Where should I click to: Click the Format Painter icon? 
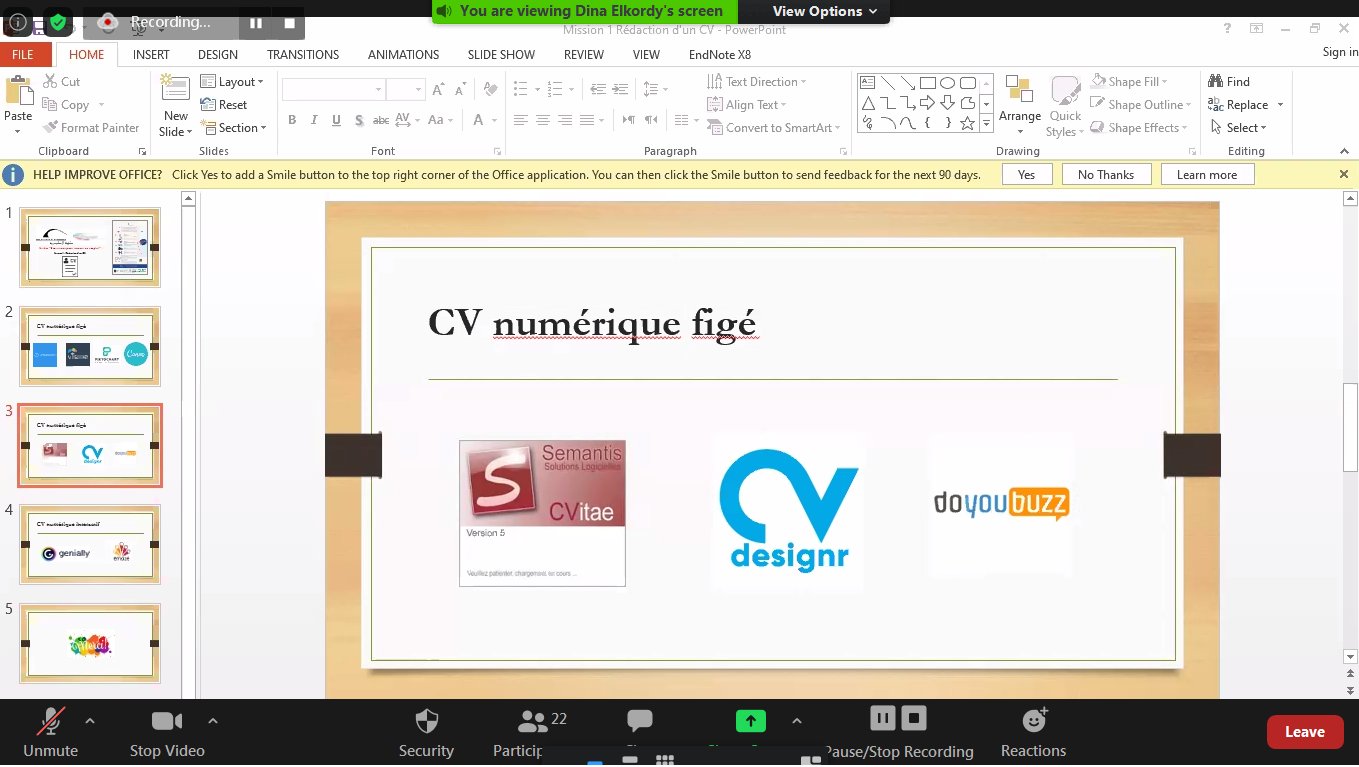[x=51, y=128]
